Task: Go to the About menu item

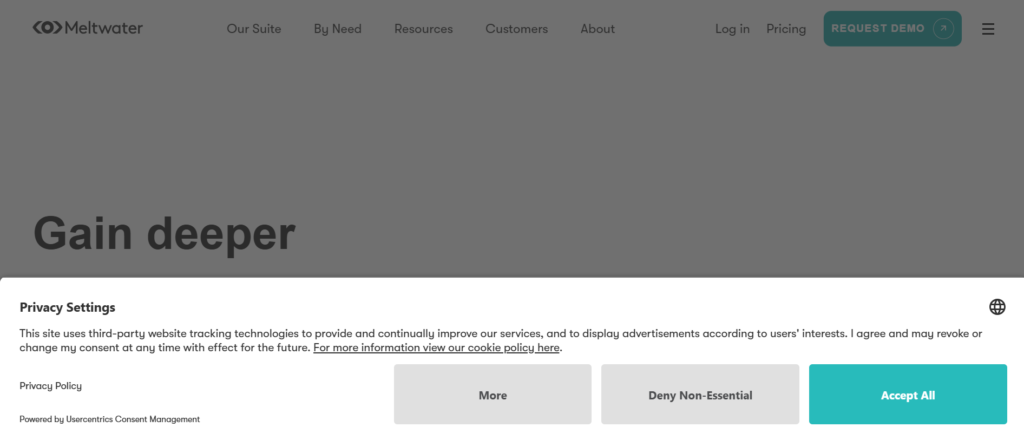Action: (597, 29)
